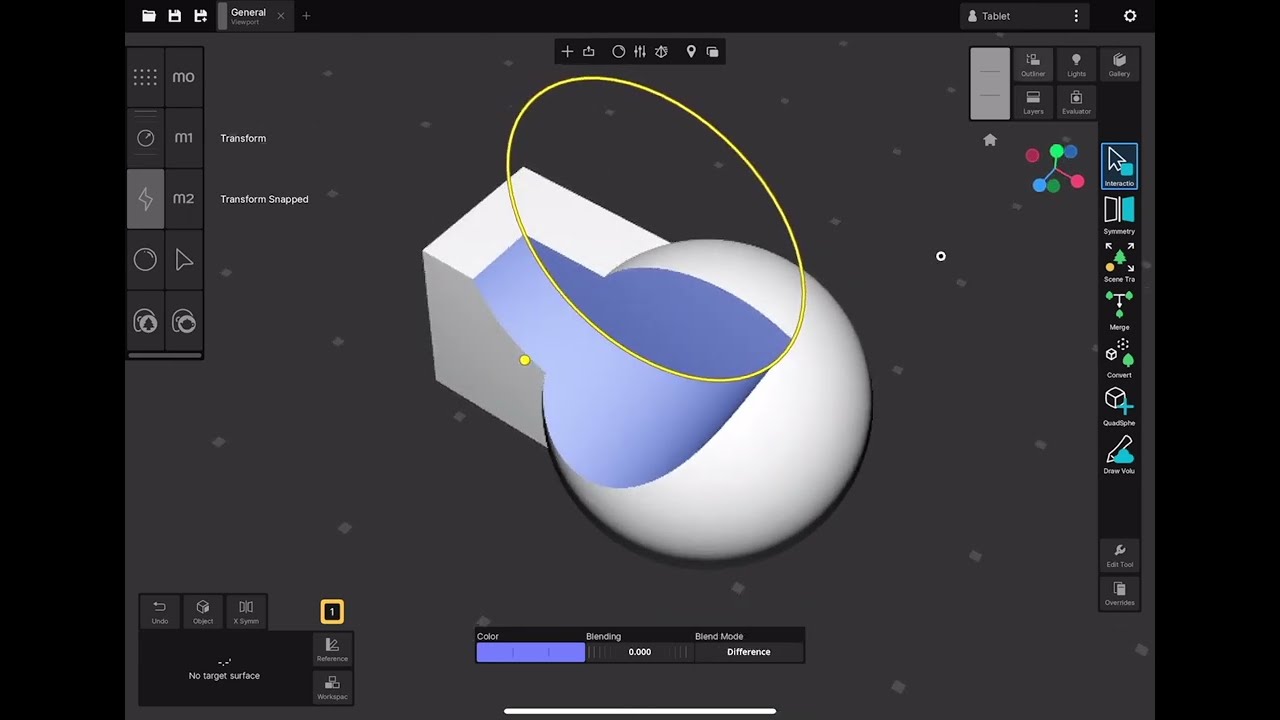Toggle the lightning bolt snap icon
Image resolution: width=1280 pixels, height=720 pixels.
[x=145, y=199]
